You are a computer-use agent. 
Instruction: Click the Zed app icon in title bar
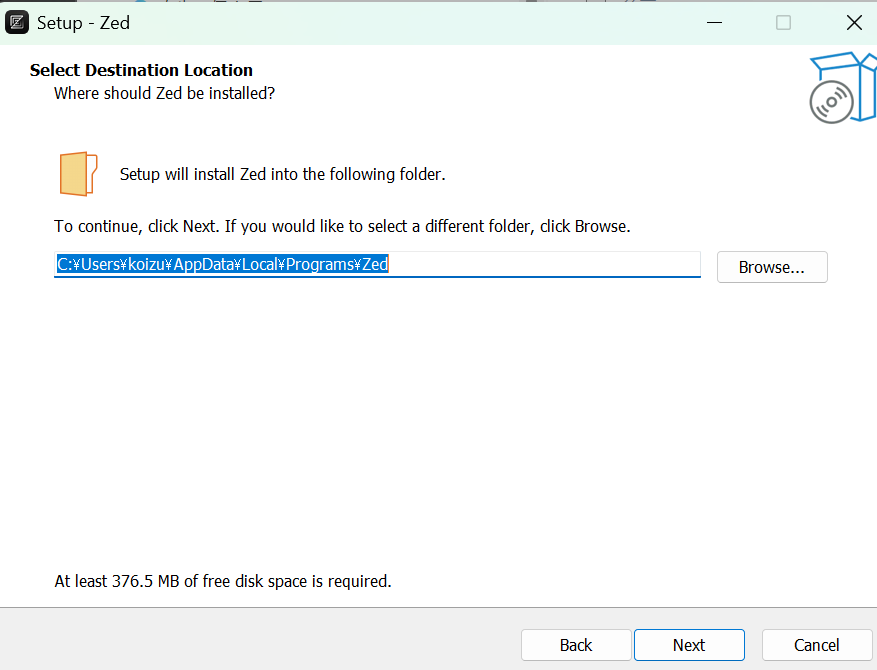17,22
